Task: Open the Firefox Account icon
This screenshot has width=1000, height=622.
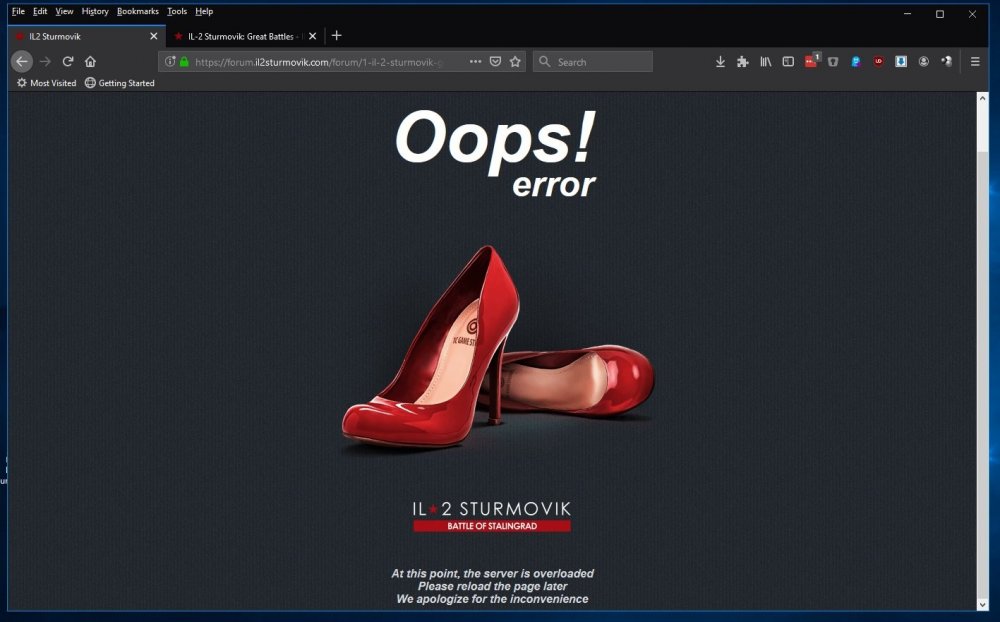Action: pyautogui.click(x=925, y=61)
